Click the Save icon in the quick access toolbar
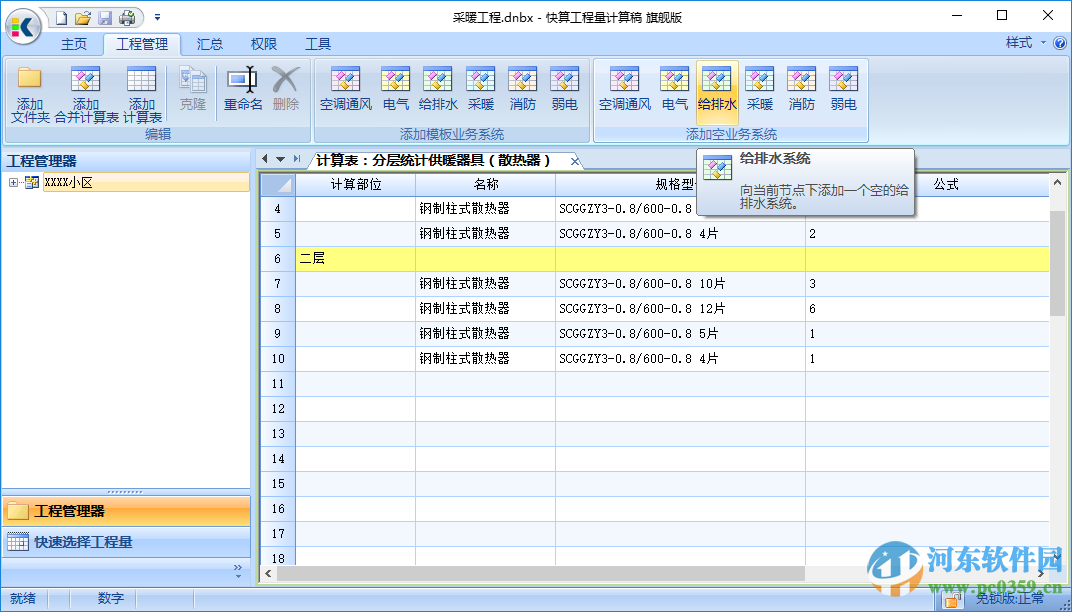 104,17
